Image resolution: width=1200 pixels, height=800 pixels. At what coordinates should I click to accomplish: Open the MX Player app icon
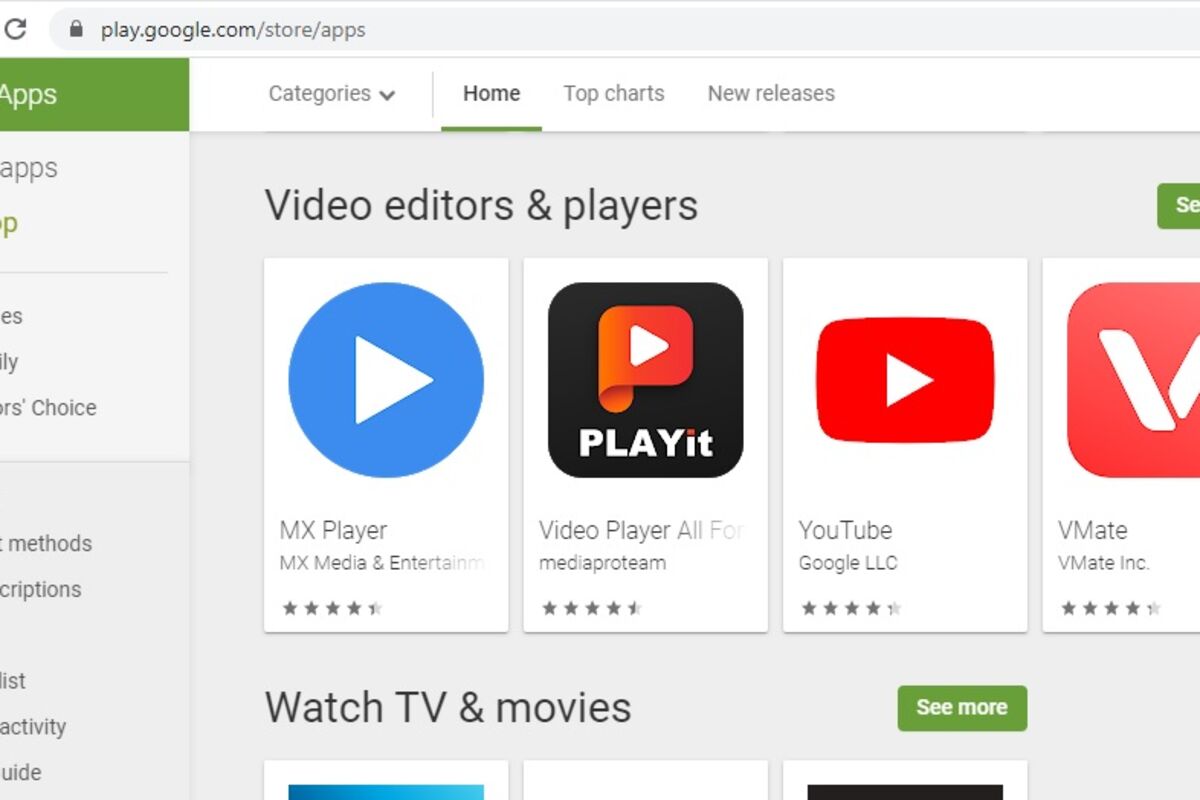(x=386, y=380)
